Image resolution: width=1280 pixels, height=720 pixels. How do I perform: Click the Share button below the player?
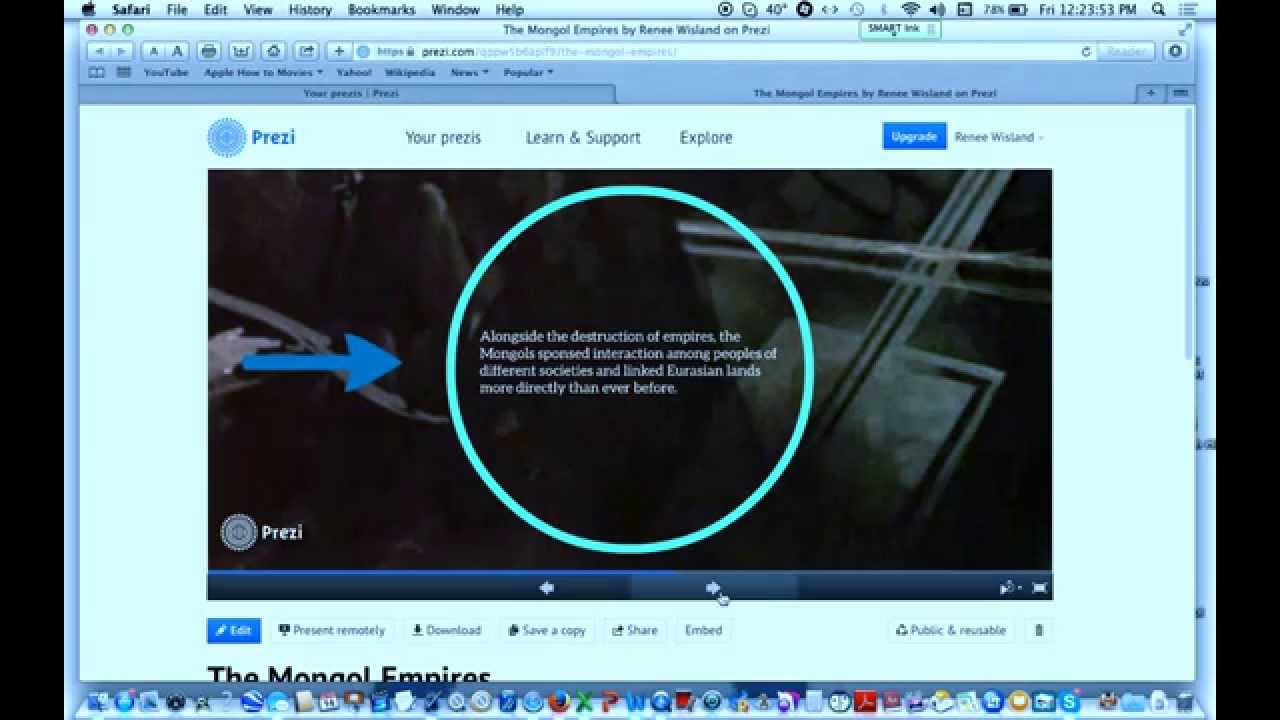(x=635, y=630)
